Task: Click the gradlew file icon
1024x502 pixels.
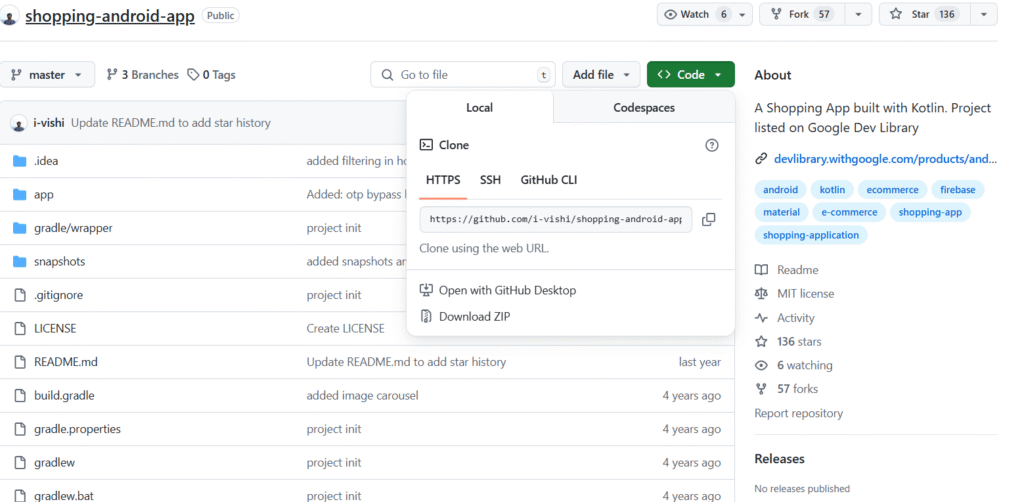Action: point(20,462)
